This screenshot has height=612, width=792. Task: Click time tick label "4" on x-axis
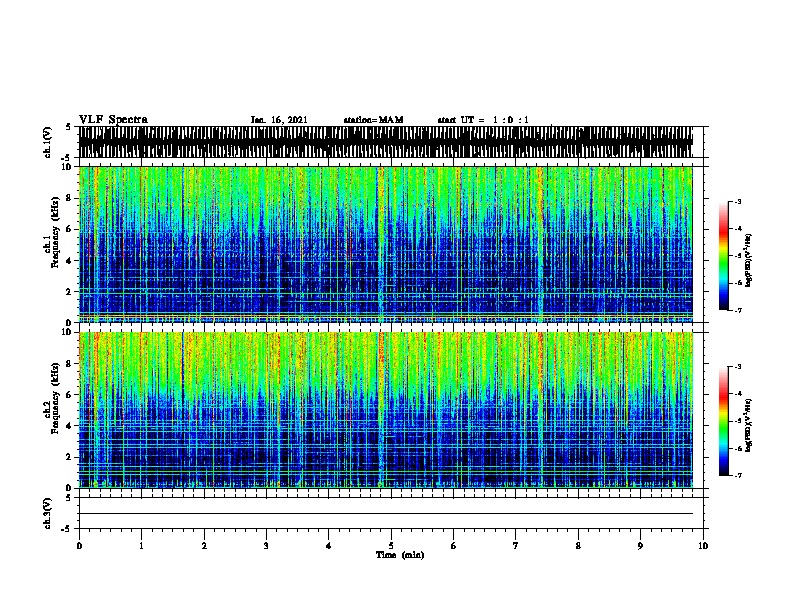pos(329,546)
